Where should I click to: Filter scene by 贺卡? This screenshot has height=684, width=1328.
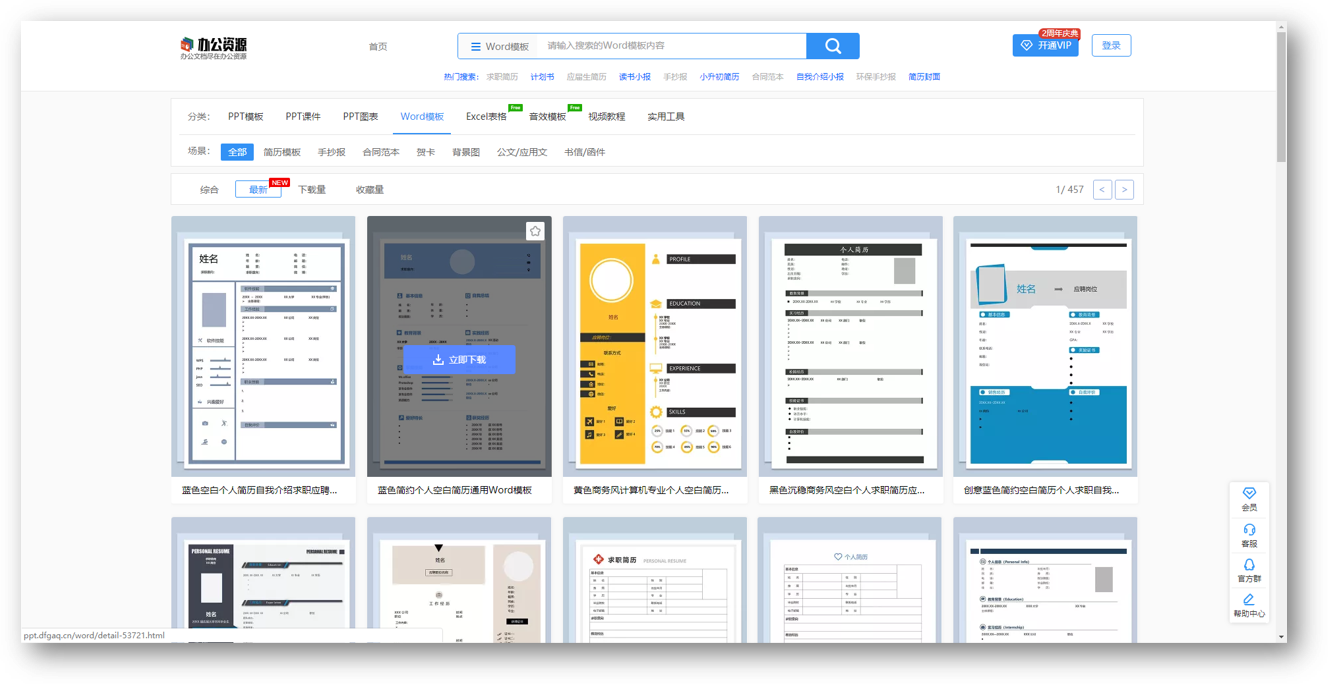[x=426, y=153]
